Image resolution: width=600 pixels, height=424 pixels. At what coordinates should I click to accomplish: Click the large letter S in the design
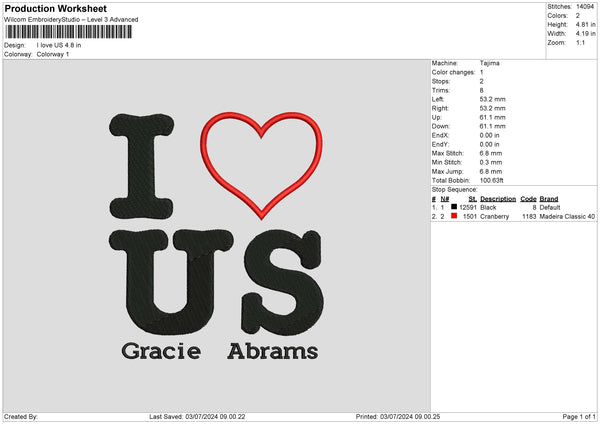(283, 282)
